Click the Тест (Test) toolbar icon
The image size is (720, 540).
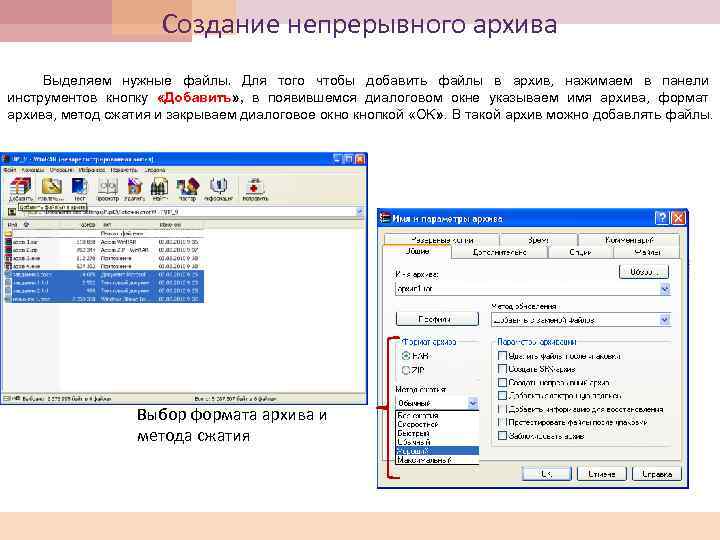coord(79,190)
